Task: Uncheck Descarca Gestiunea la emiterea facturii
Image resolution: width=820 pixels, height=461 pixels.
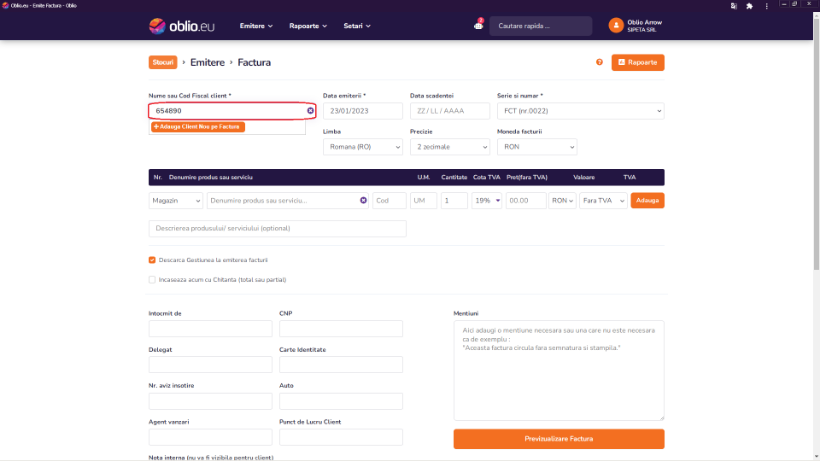Action: pos(152,260)
